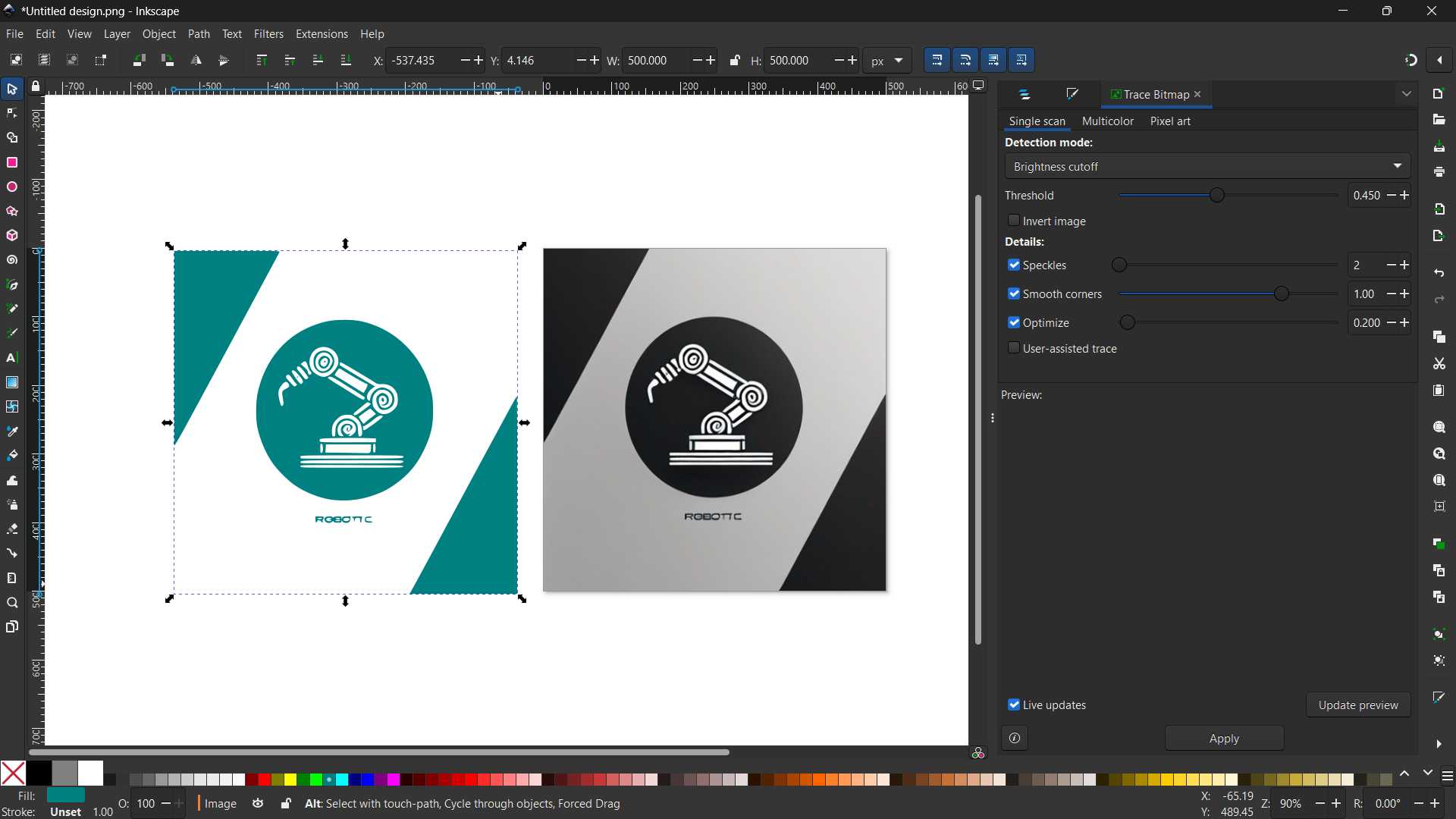Click the Gradient tool
1456x819 pixels.
click(x=12, y=382)
